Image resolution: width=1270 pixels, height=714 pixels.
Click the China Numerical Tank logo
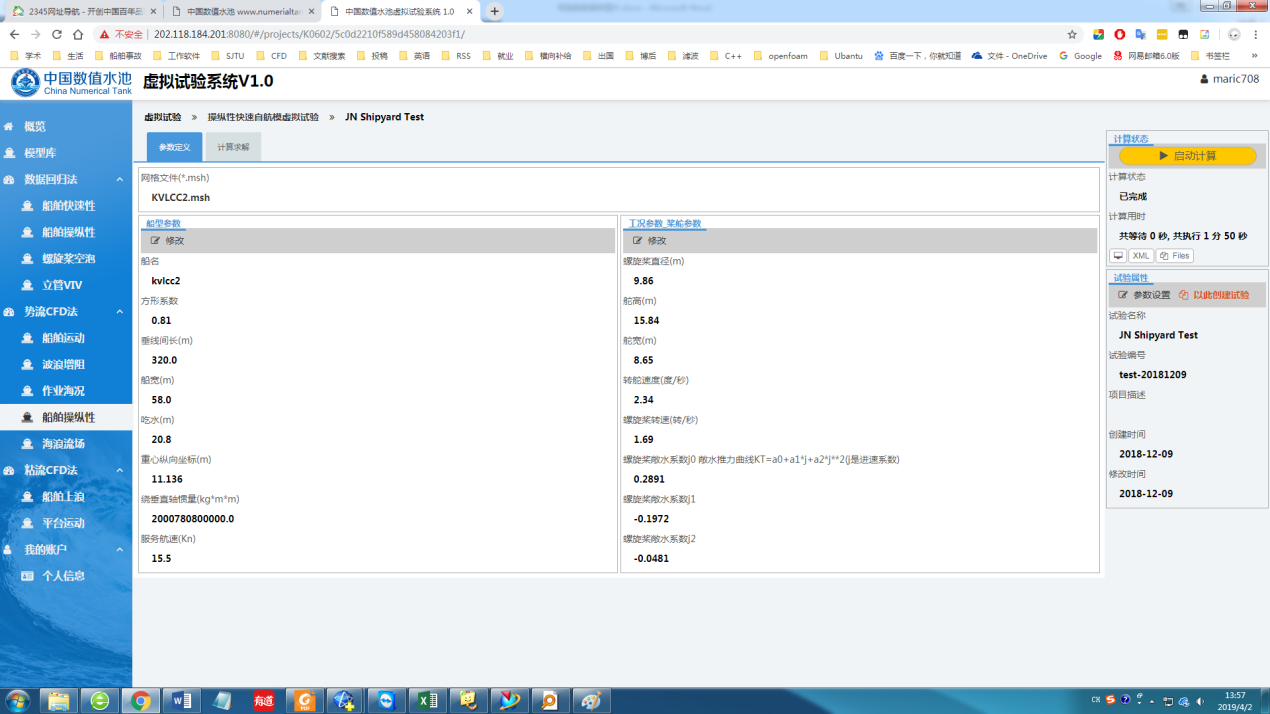pos(70,83)
